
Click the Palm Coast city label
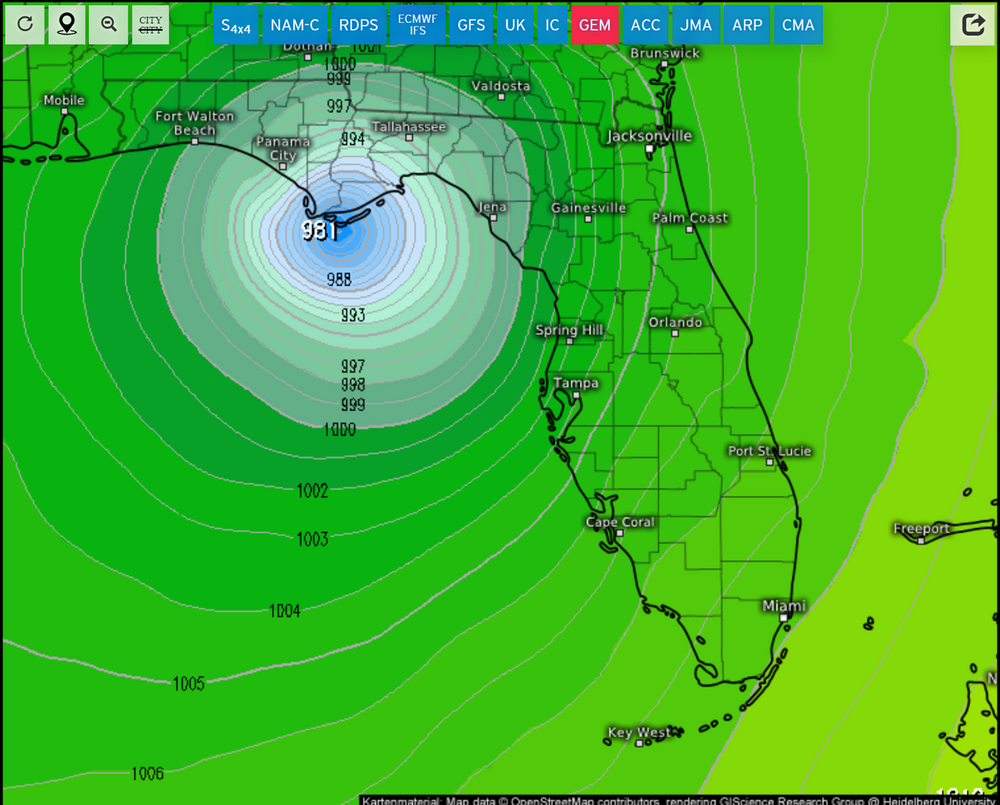[690, 218]
